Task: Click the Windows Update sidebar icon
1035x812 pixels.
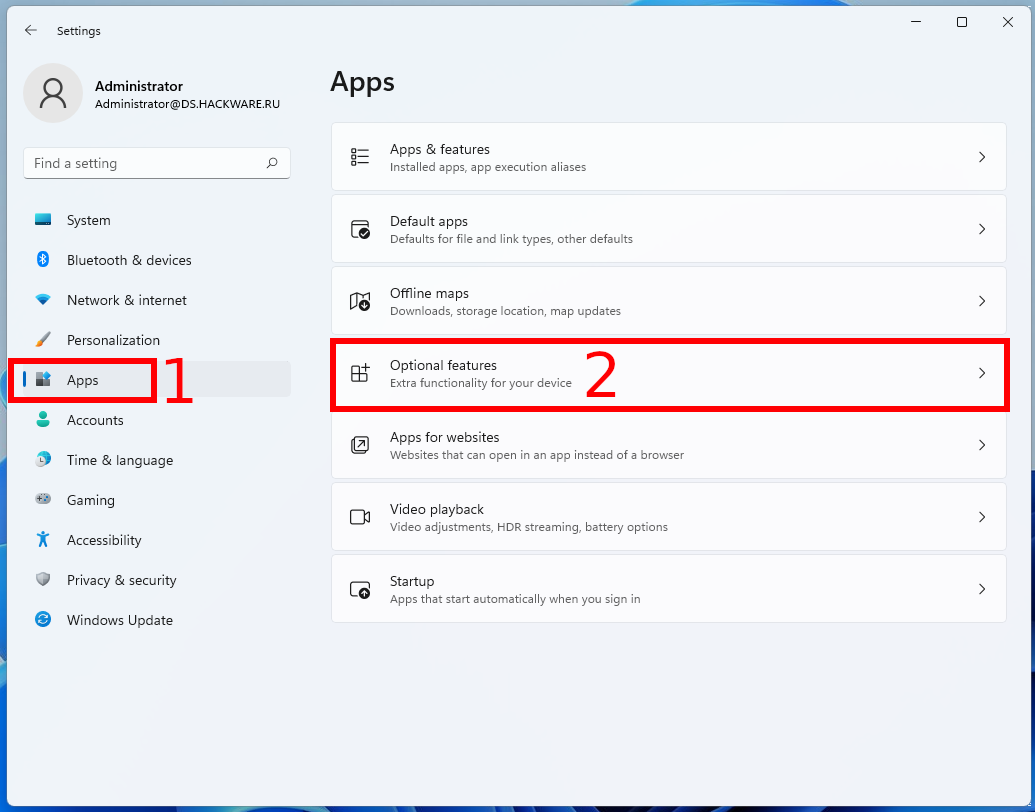Action: 43,620
